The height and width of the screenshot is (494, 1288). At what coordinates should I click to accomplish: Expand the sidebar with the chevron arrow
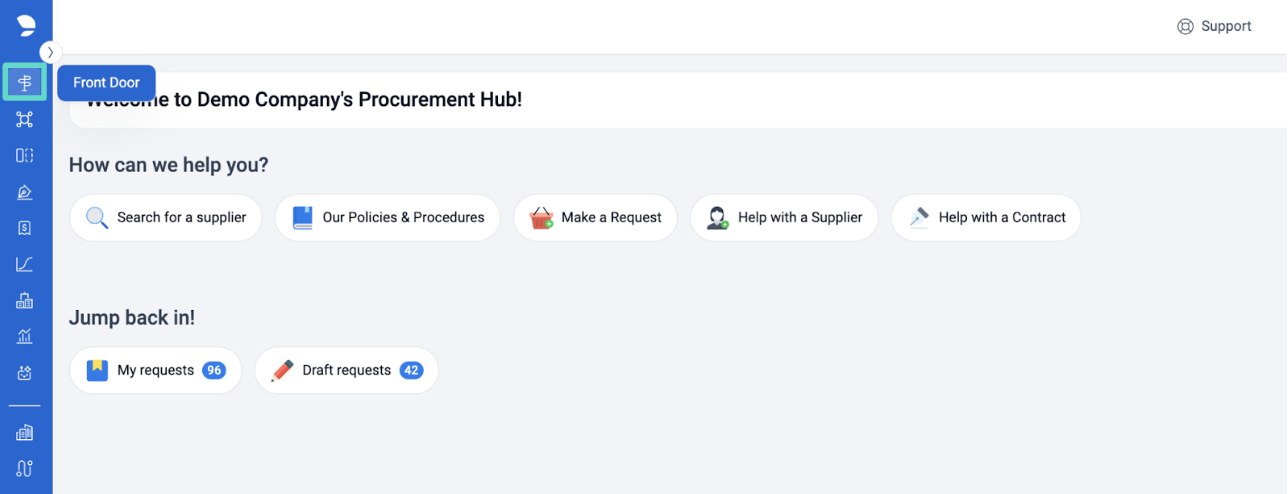pos(50,52)
